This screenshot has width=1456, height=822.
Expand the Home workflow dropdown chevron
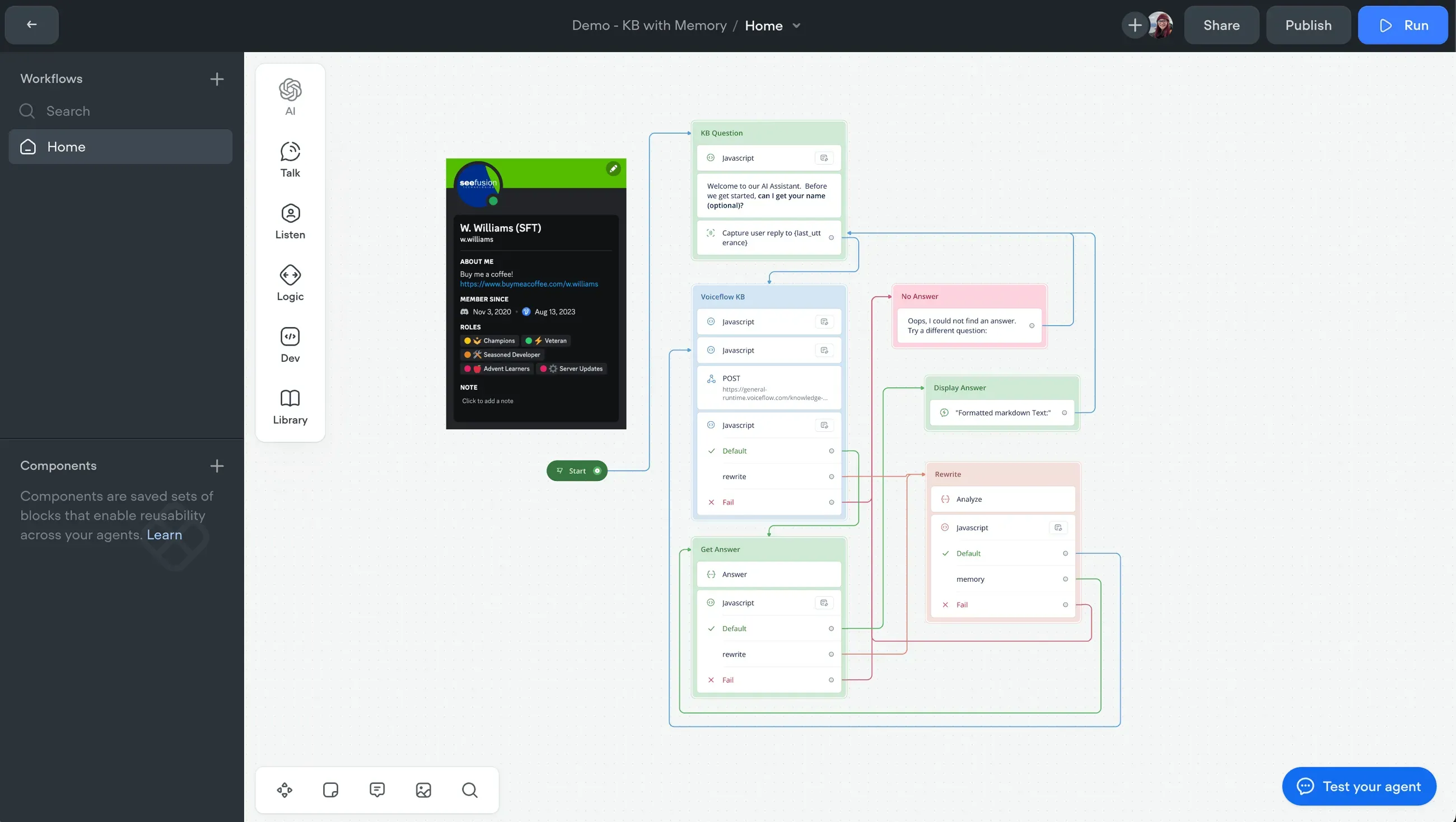point(796,25)
